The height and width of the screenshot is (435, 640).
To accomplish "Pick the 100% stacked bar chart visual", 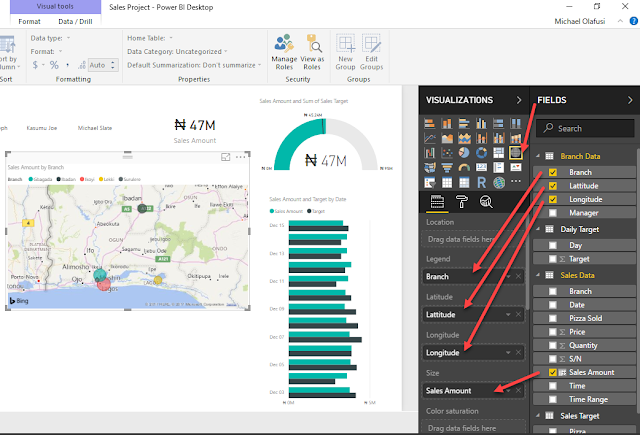I will click(x=498, y=123).
